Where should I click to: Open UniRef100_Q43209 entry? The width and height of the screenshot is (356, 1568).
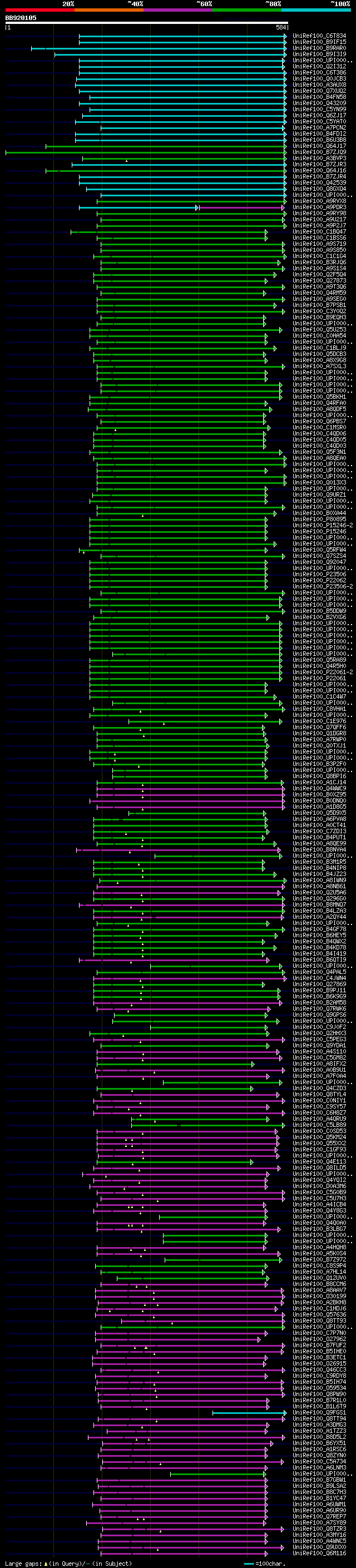click(319, 103)
